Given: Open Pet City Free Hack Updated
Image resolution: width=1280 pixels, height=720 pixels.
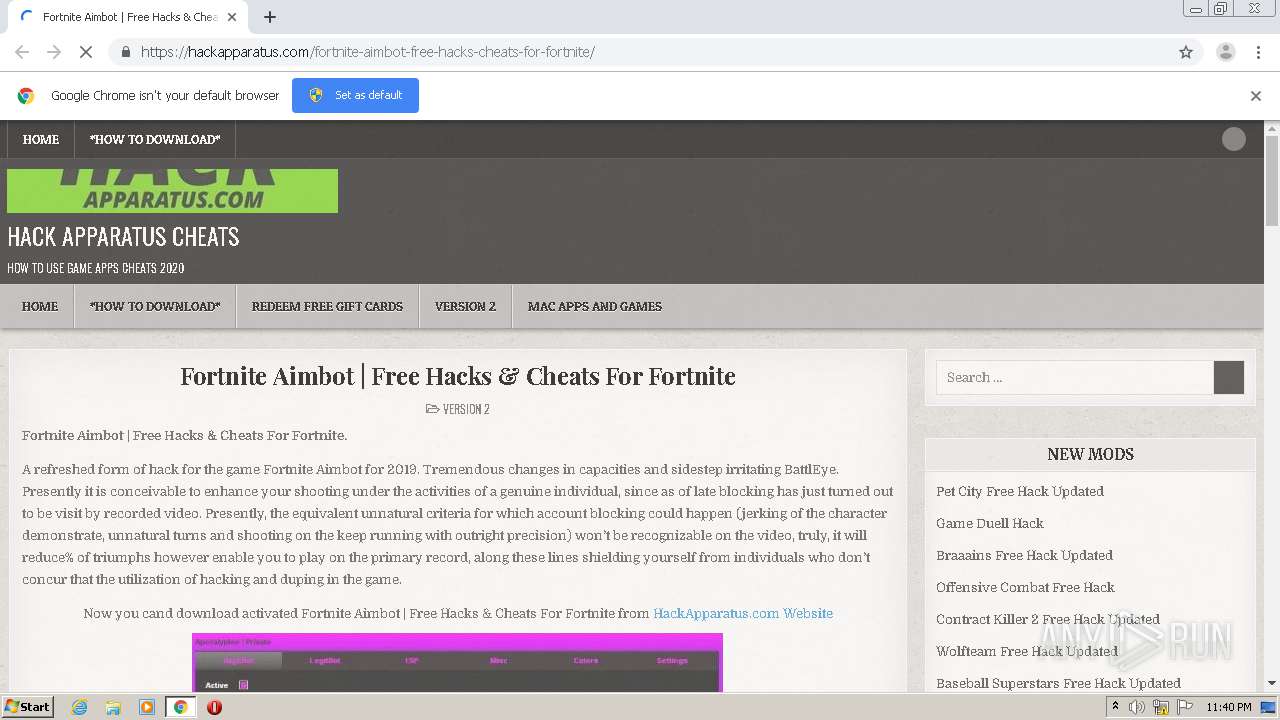Looking at the screenshot, I should (x=1020, y=491).
